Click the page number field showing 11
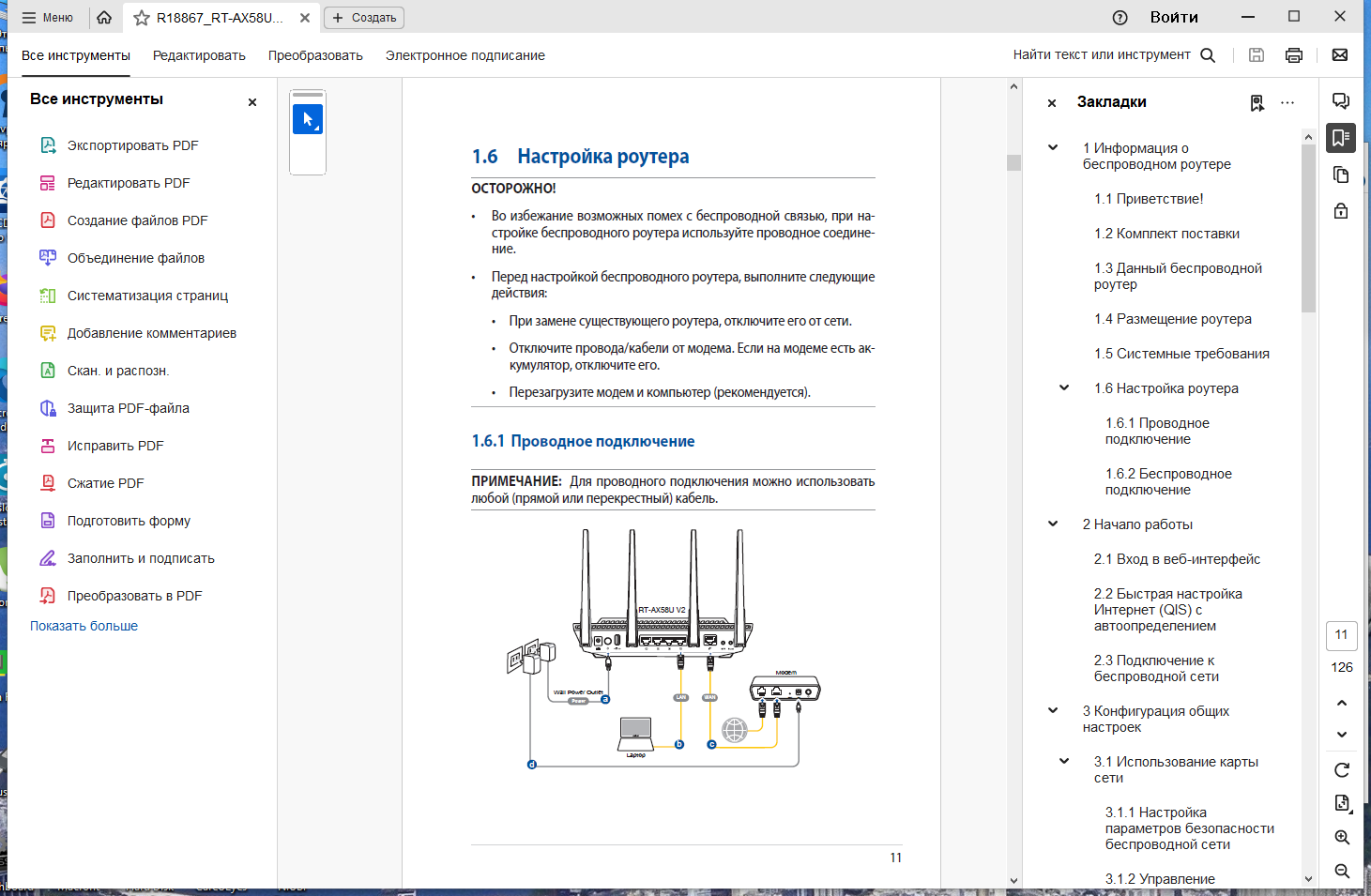 click(x=1342, y=635)
